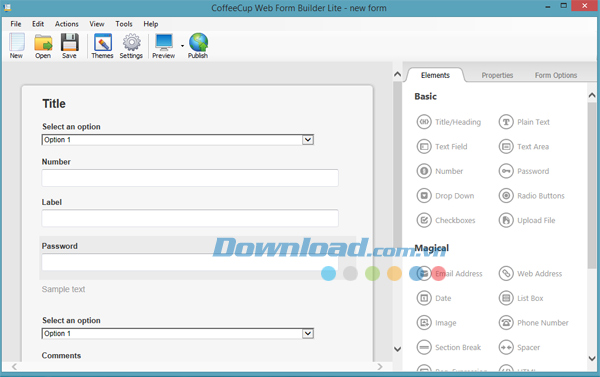600x377 pixels.
Task: Add a Radio Buttons element
Action: 532,196
